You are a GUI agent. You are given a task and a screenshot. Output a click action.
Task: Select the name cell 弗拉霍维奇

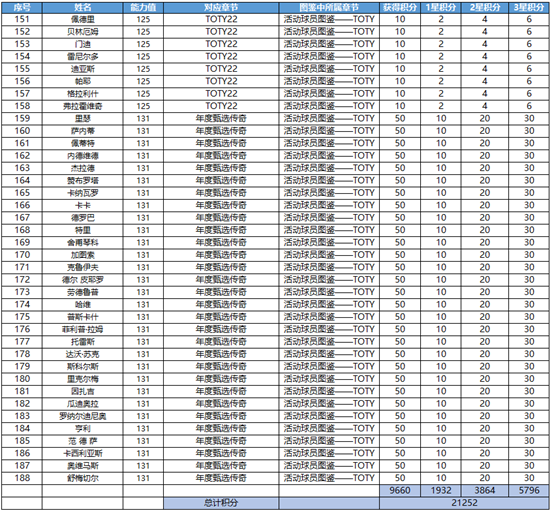click(83, 106)
